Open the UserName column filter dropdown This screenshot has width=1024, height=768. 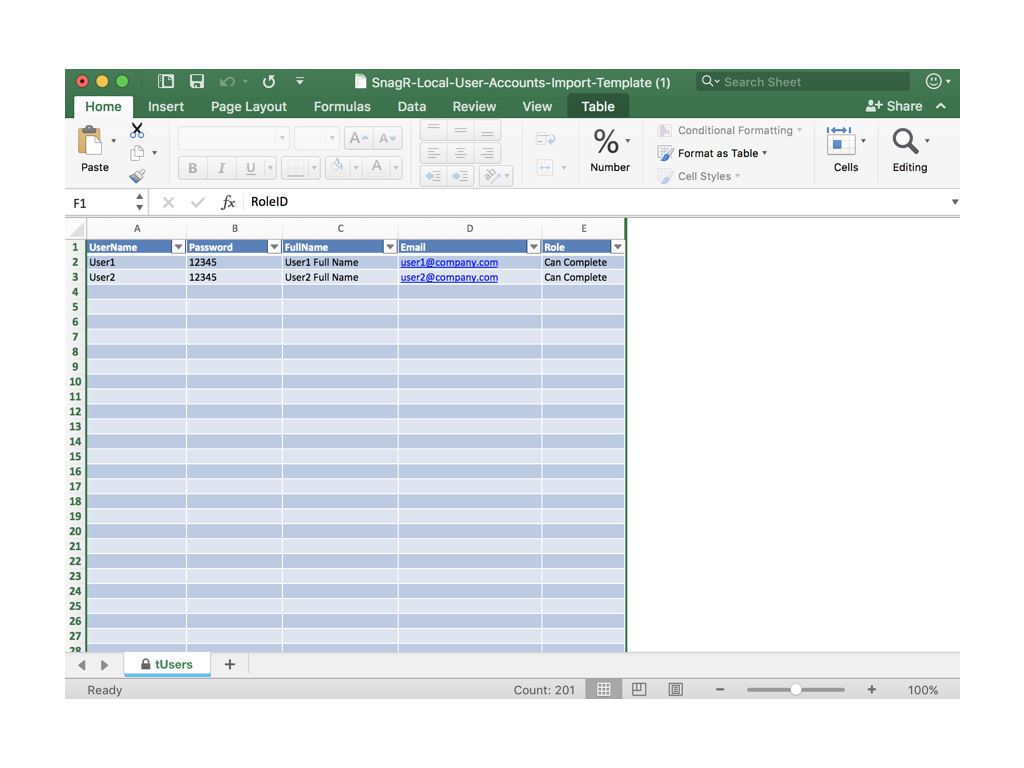178,247
